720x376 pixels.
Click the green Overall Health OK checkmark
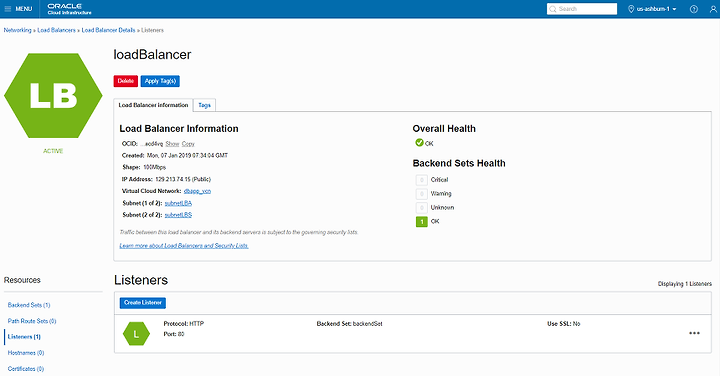[419, 143]
